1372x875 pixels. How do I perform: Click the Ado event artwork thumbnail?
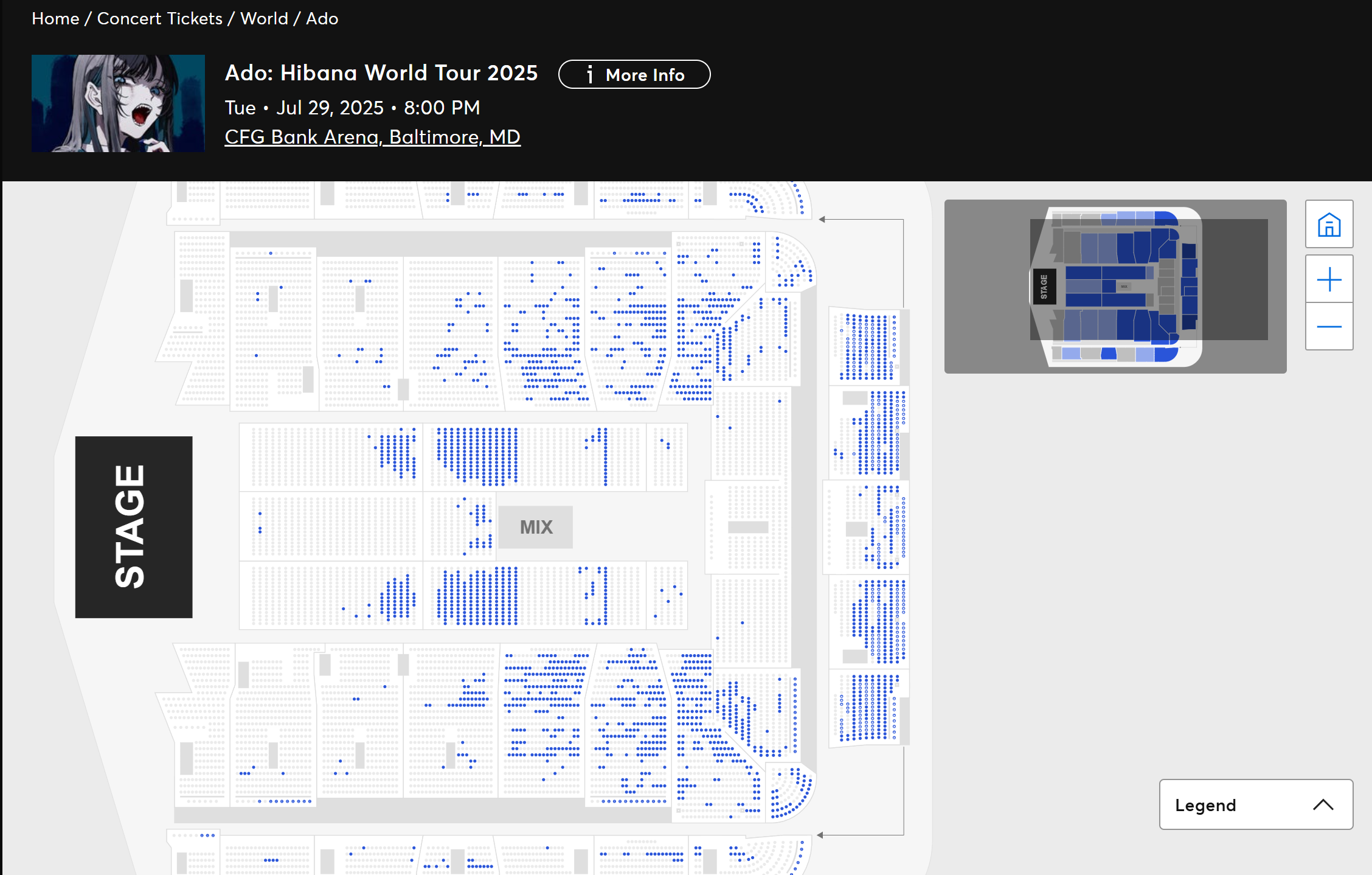[118, 103]
